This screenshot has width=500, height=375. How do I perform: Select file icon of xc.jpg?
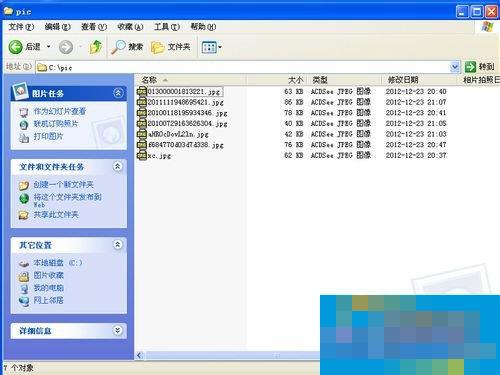click(x=142, y=155)
